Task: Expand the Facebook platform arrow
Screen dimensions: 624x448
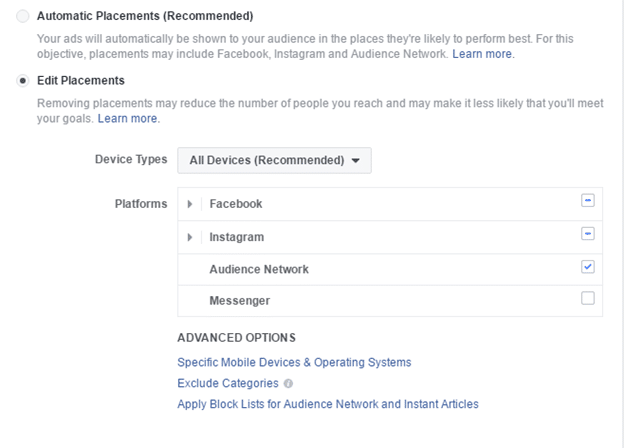Action: (x=190, y=204)
